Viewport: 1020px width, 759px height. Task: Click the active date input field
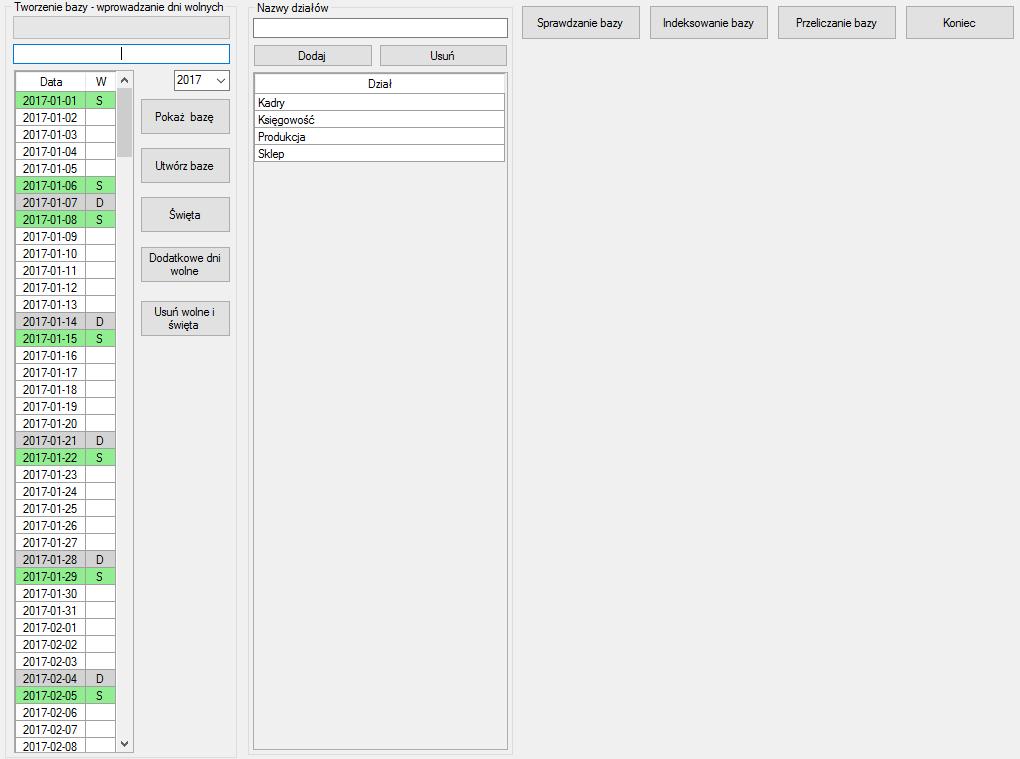(122, 54)
